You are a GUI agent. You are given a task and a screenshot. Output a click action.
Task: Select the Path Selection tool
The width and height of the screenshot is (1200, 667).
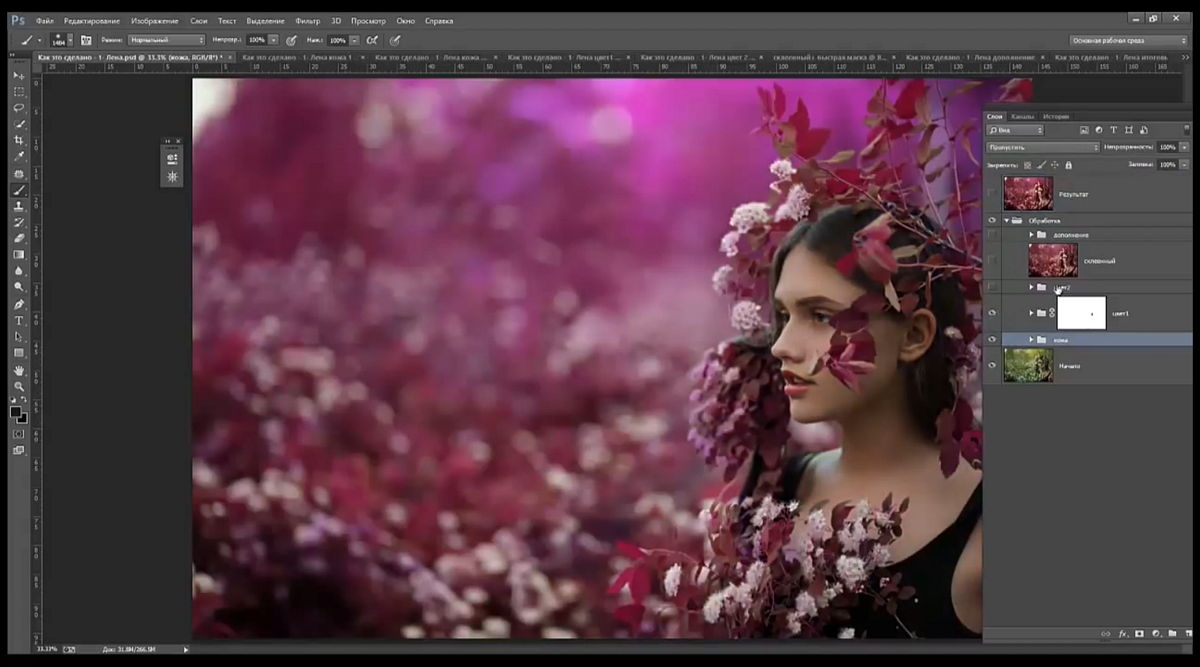coord(18,337)
